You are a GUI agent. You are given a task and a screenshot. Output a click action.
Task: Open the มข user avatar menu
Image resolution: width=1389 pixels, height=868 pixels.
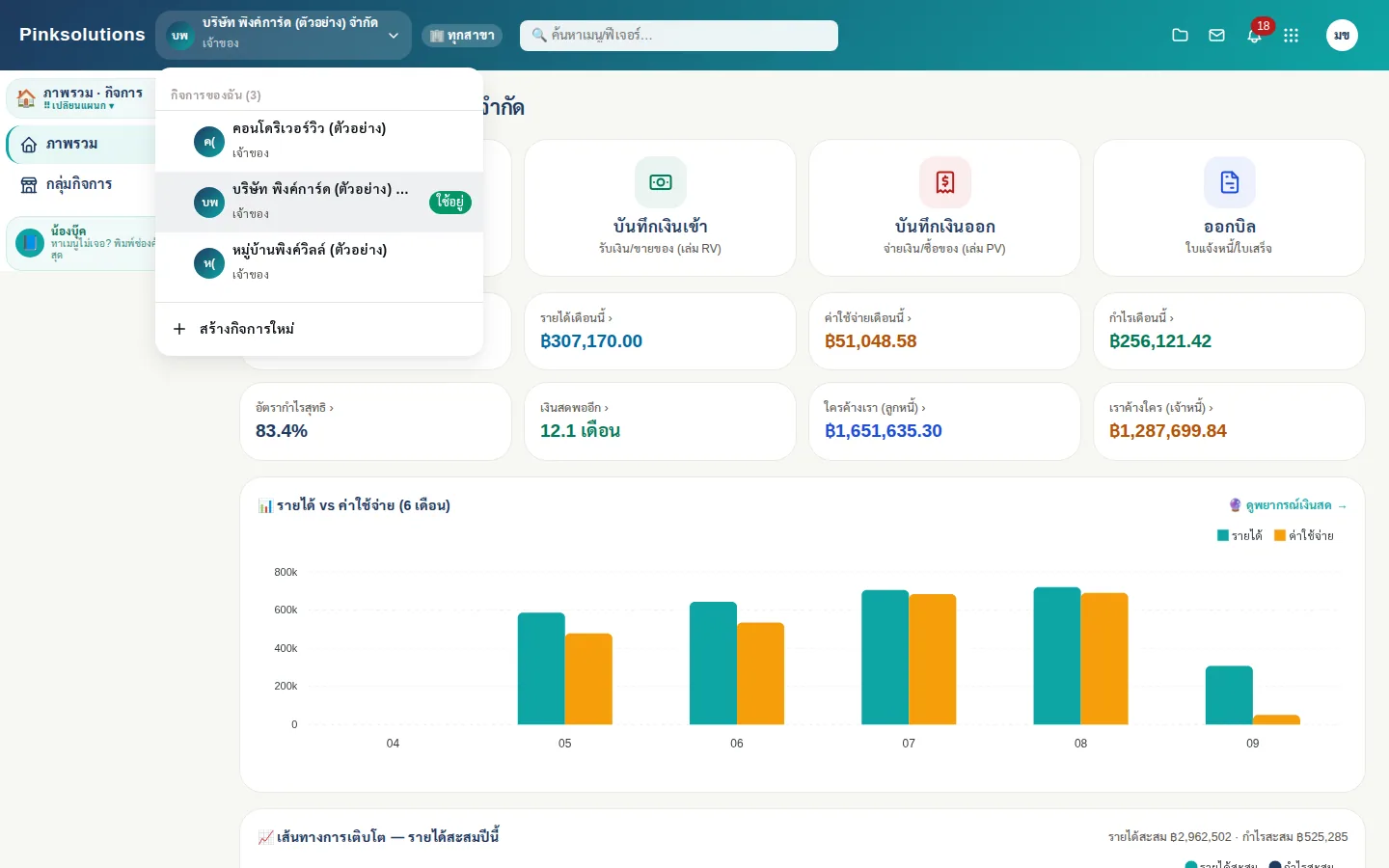click(1342, 36)
